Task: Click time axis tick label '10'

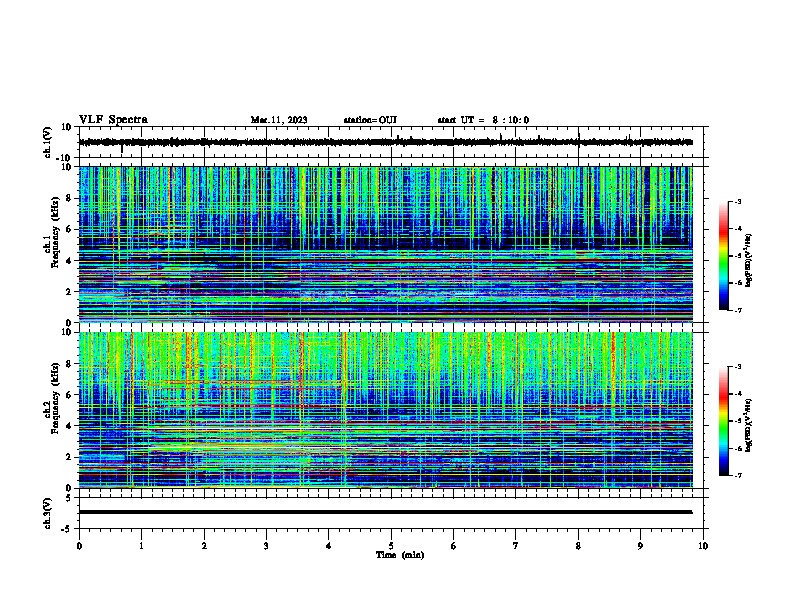Action: pyautogui.click(x=703, y=546)
